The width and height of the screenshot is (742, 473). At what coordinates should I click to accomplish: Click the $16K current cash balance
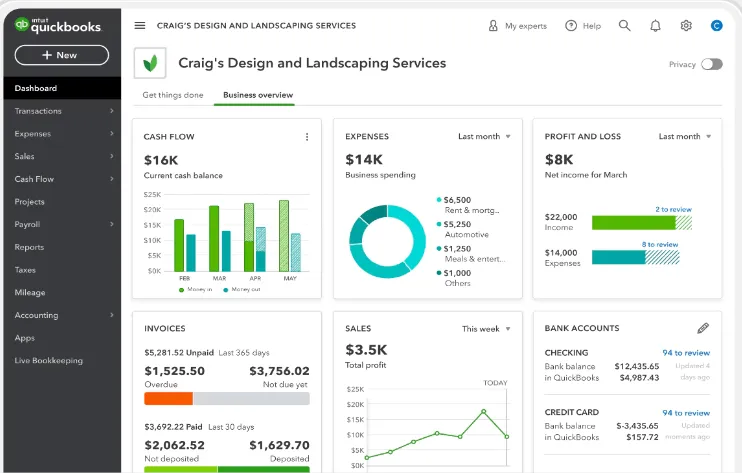[161, 160]
